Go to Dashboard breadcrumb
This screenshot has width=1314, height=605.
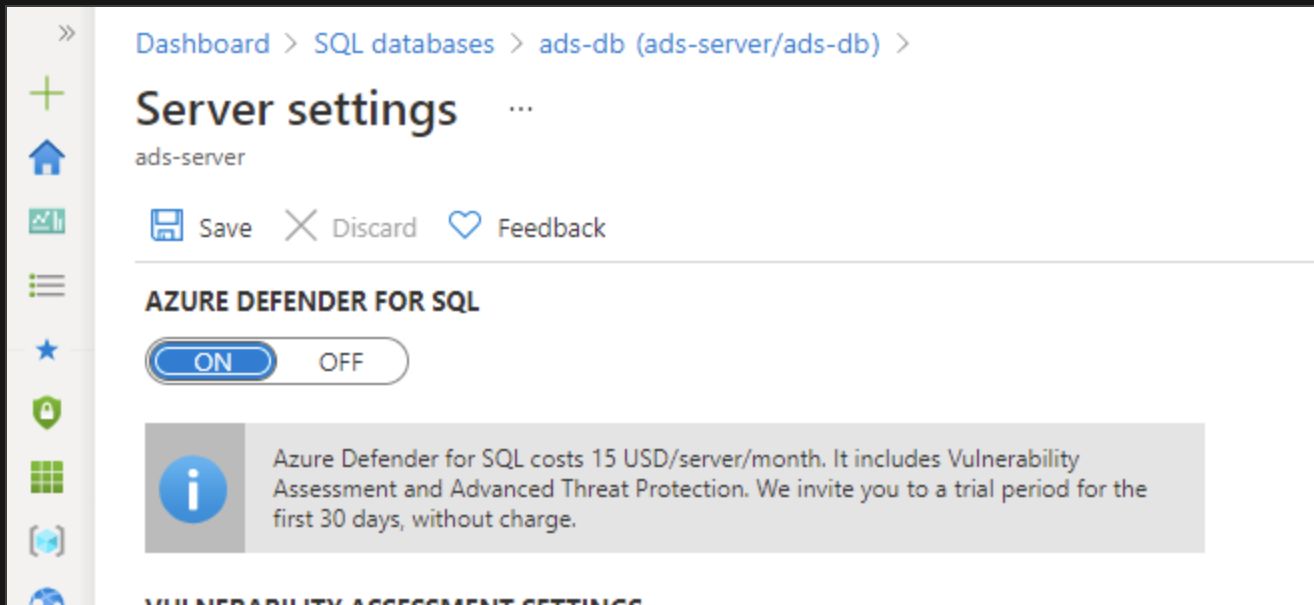pos(202,44)
